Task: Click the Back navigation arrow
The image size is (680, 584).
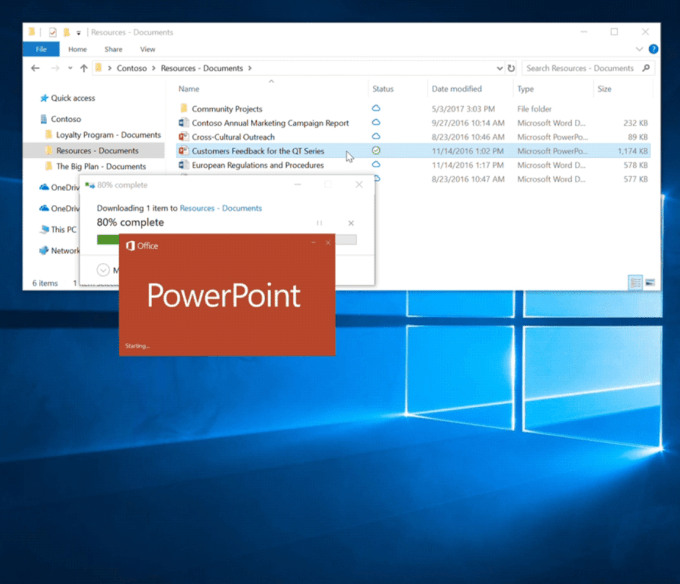Action: (36, 68)
